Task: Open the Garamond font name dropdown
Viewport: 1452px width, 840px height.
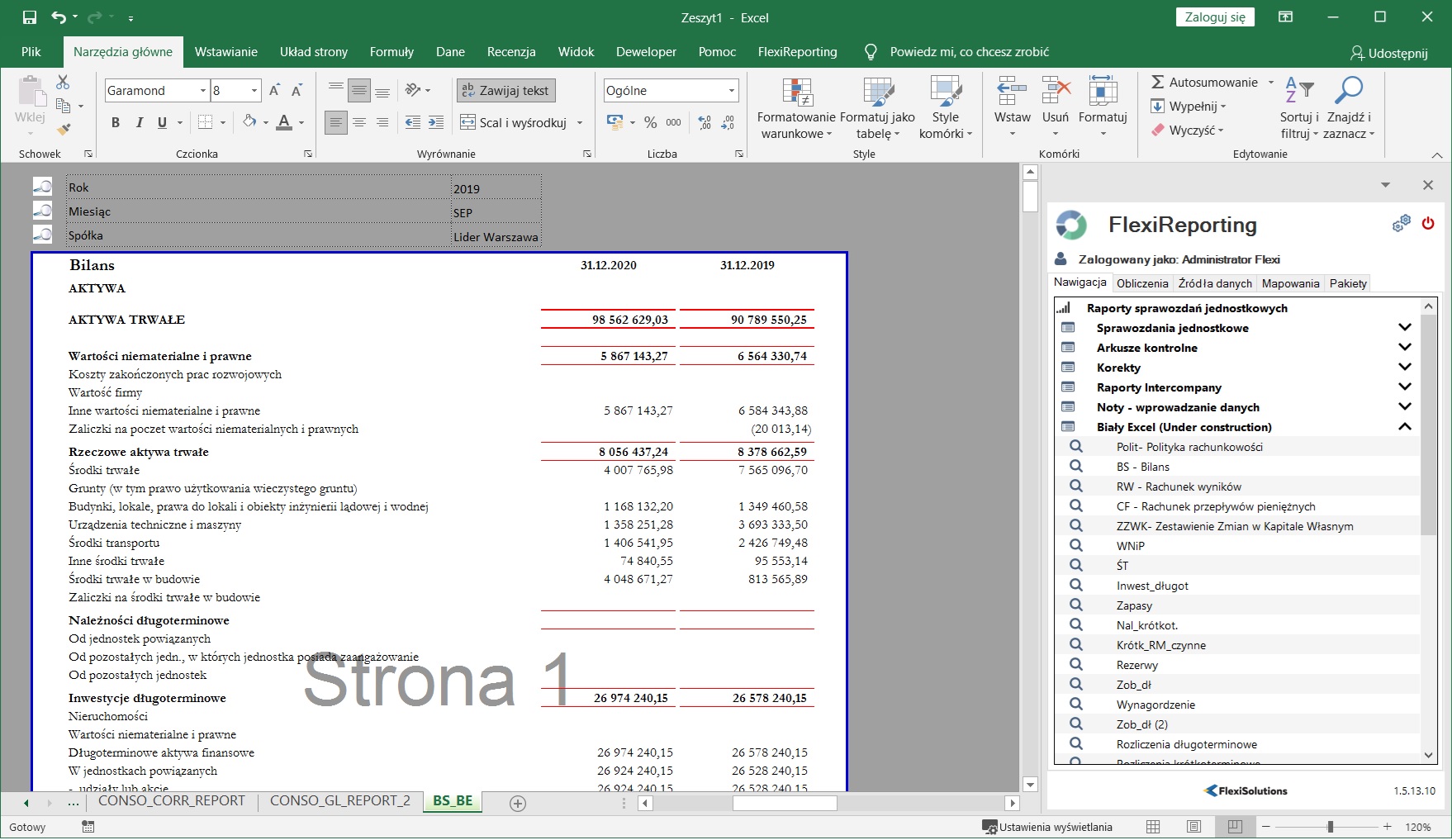Action: tap(202, 91)
